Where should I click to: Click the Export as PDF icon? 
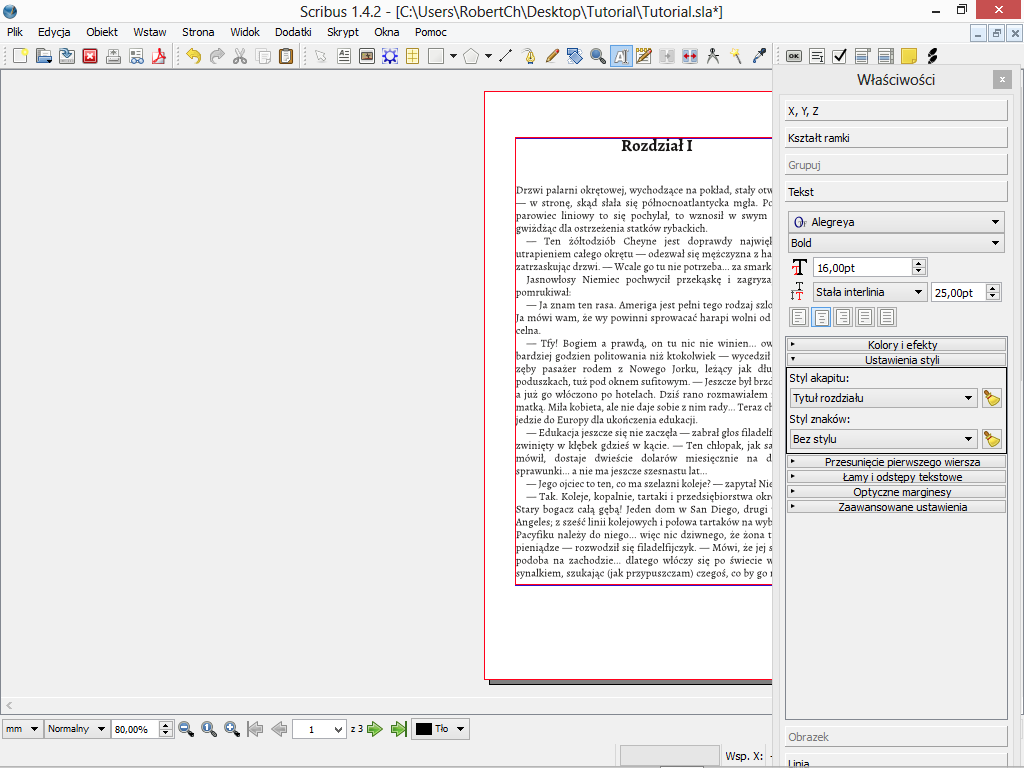coord(158,56)
